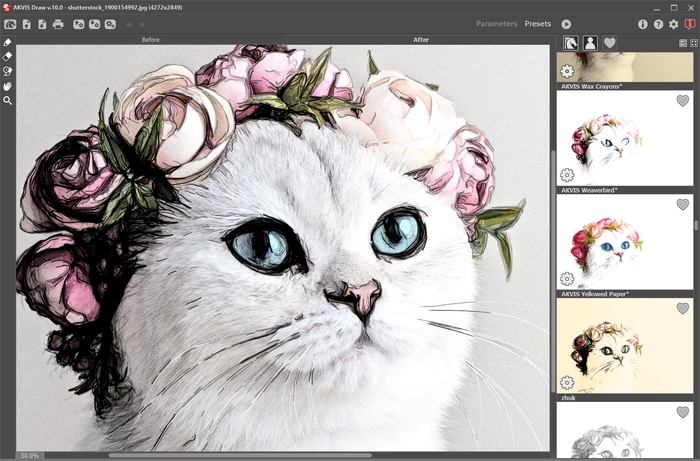This screenshot has width=700, height=461.
Task: Switch to the Parameters tab
Action: click(496, 24)
